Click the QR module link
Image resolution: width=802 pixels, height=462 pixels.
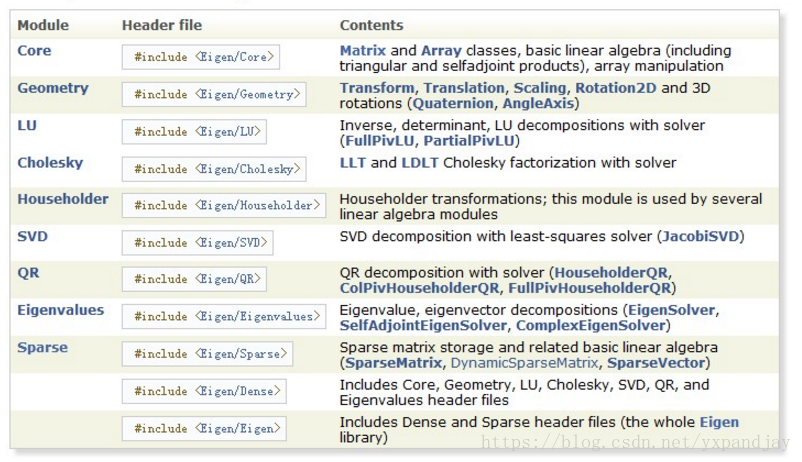click(28, 273)
